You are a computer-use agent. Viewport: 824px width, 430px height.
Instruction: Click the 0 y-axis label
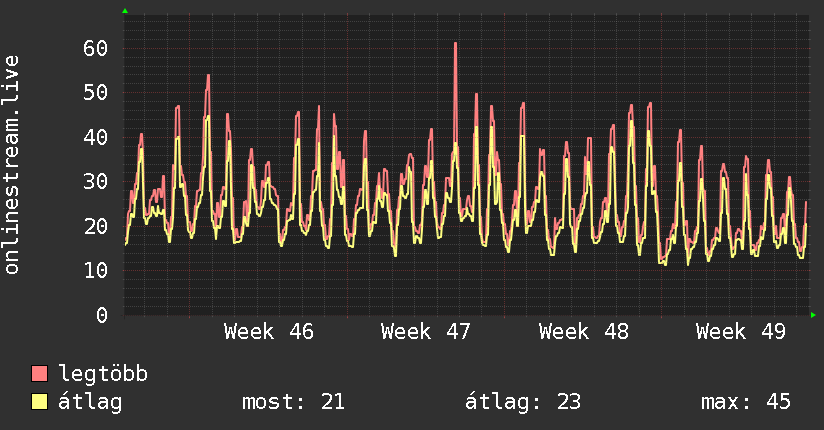(102, 315)
